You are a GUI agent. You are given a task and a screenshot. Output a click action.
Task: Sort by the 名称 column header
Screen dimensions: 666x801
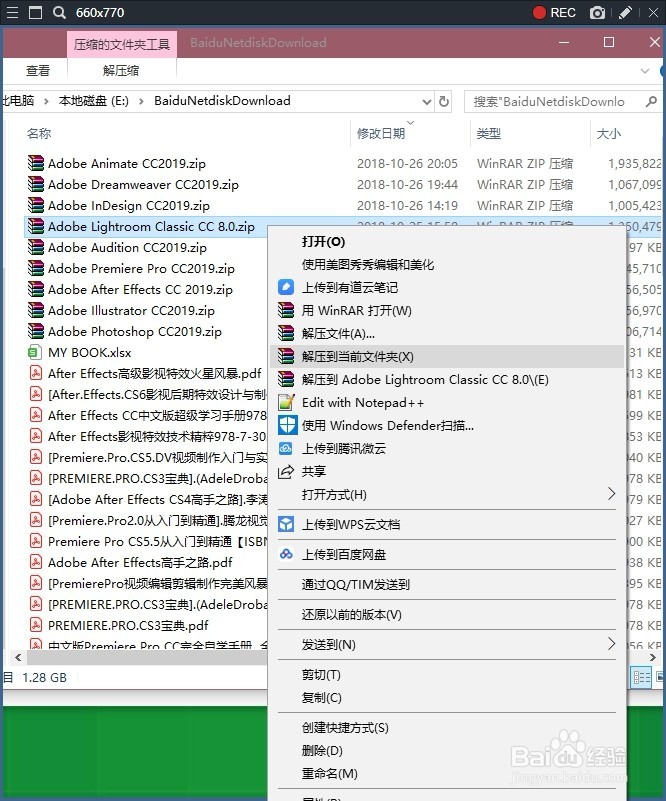pos(39,133)
